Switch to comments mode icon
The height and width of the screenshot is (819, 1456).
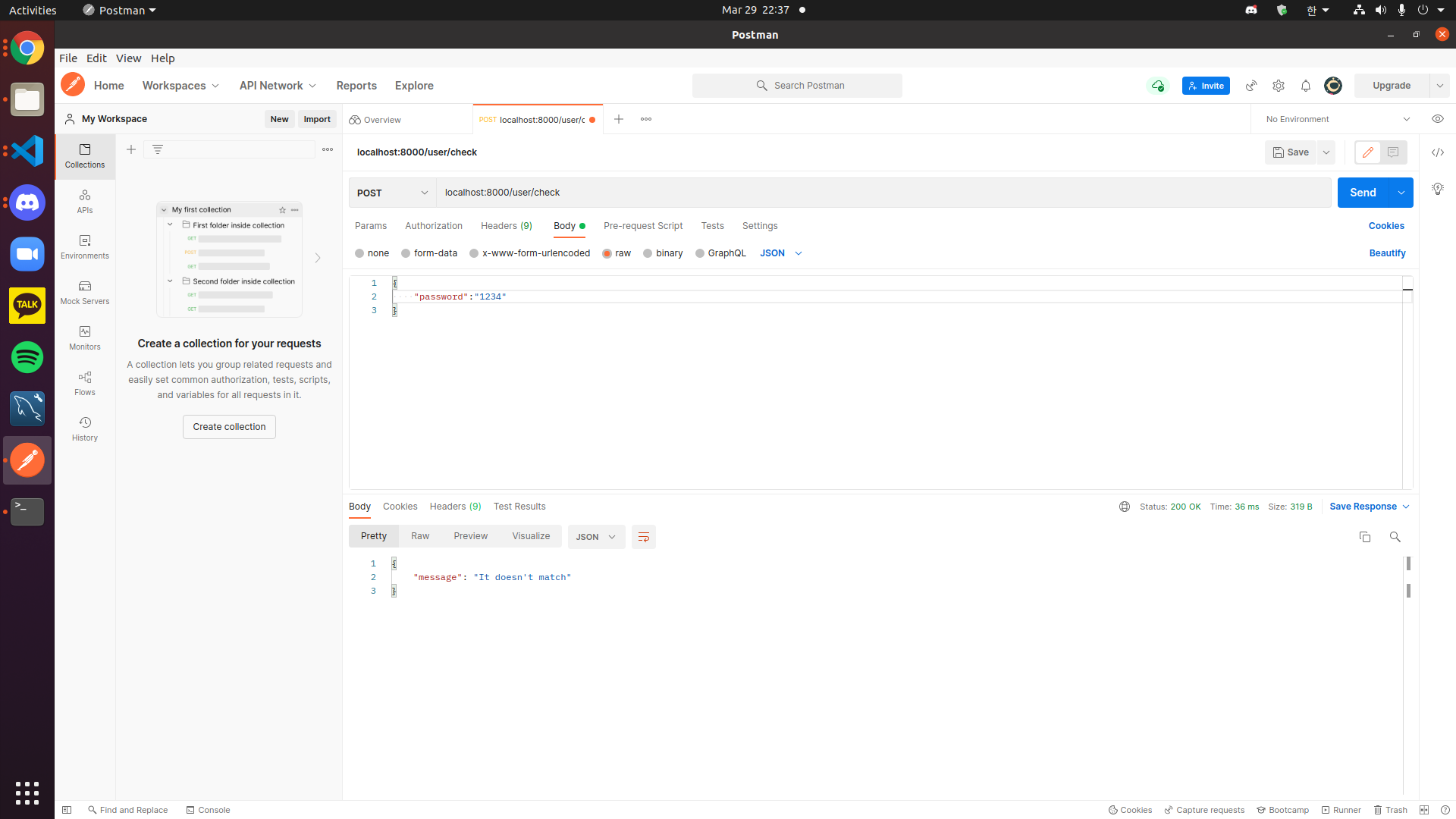(x=1393, y=152)
